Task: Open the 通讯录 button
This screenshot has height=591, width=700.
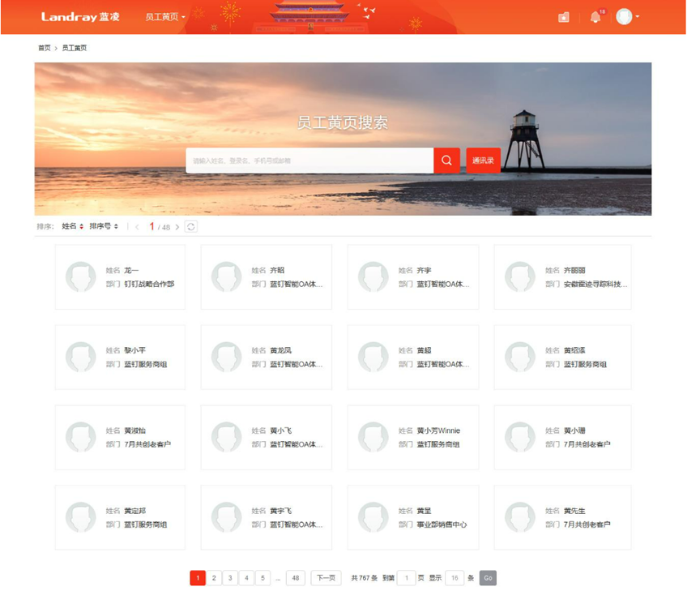Action: (x=483, y=160)
